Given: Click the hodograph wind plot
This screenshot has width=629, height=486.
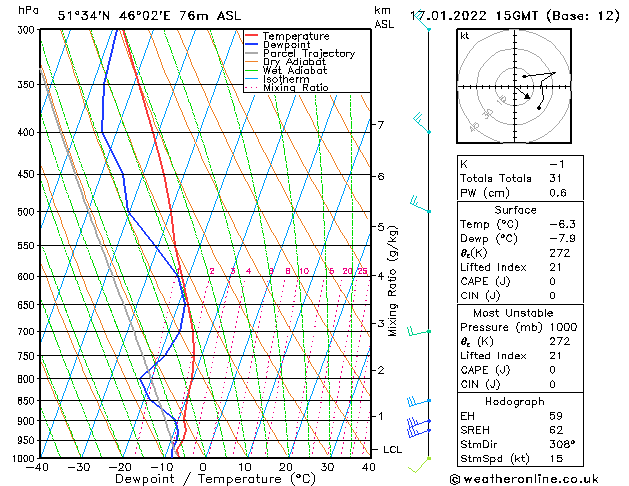Looking at the screenshot, I should point(514,86).
